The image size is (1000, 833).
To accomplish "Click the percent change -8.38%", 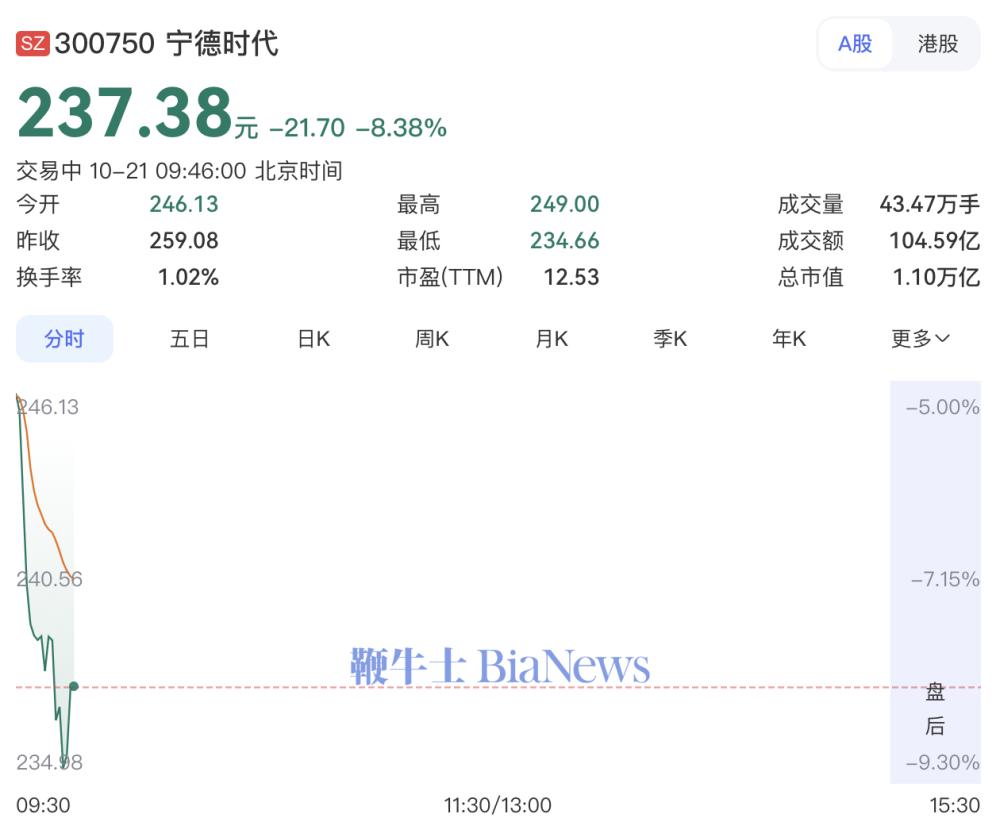I will click(x=401, y=128).
